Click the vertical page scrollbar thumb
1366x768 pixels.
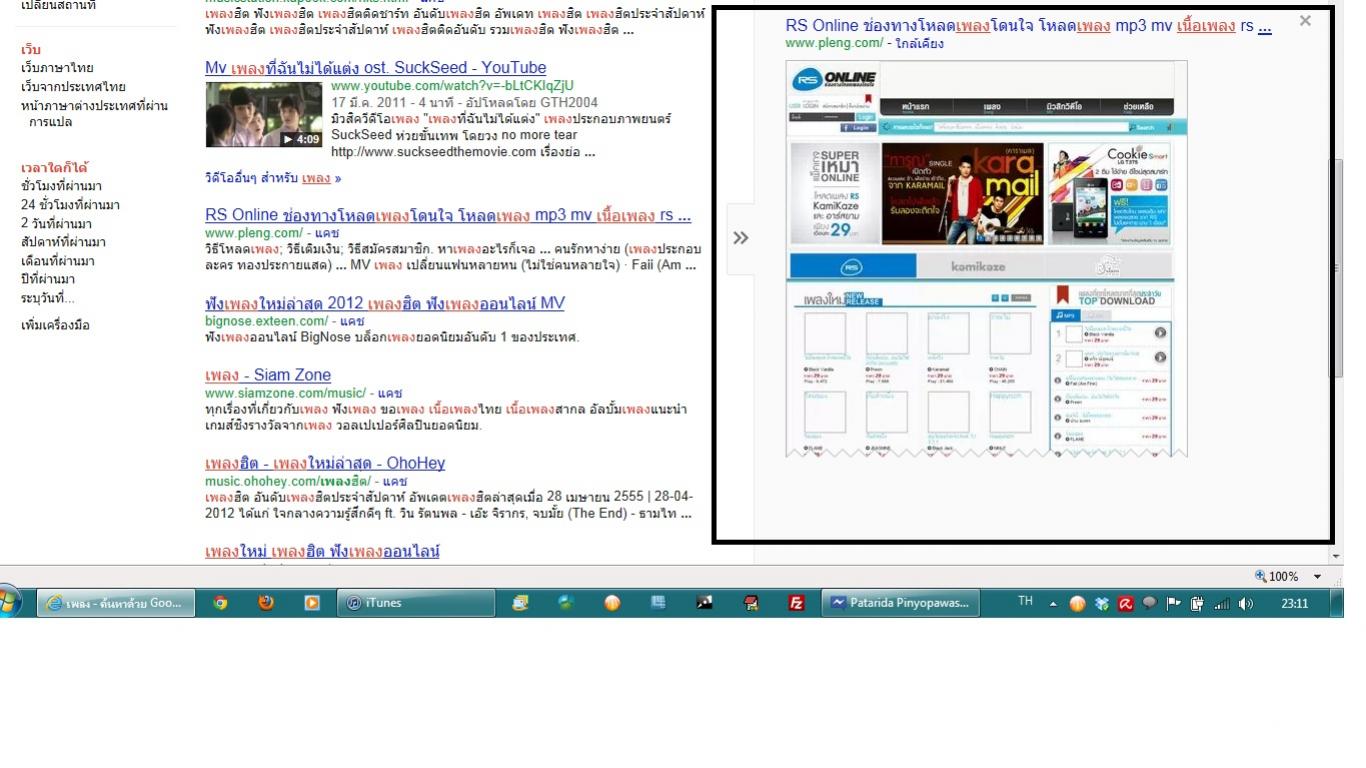tap(1337, 268)
